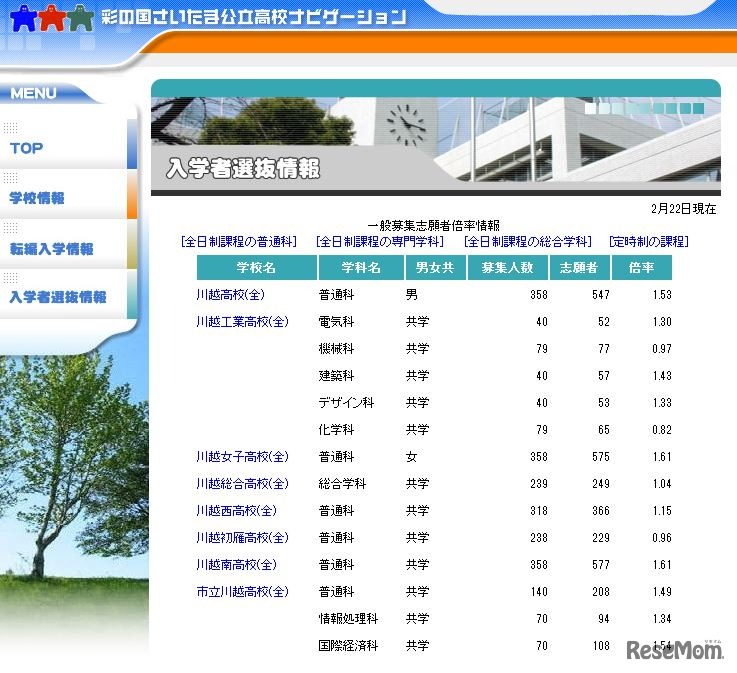
Task: Click applicant count 547 for 川越高校
Action: [x=601, y=295]
